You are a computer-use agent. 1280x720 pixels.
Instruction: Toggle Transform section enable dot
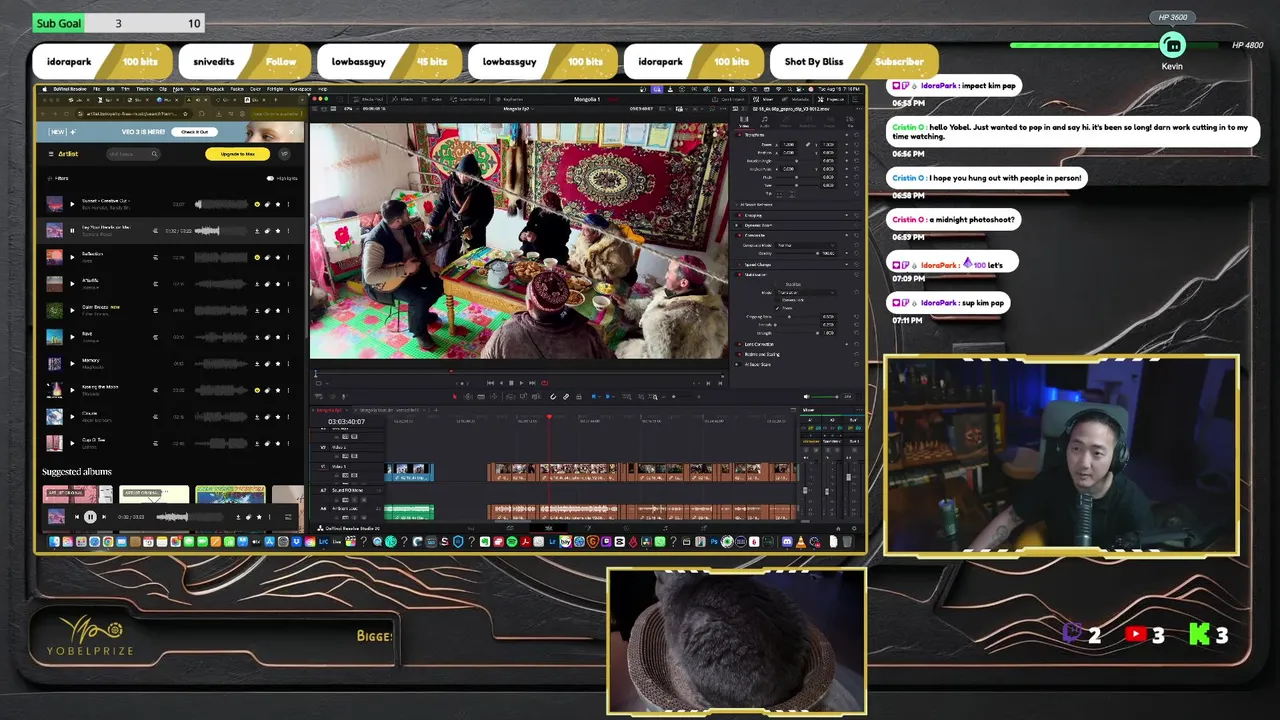pyautogui.click(x=739, y=135)
